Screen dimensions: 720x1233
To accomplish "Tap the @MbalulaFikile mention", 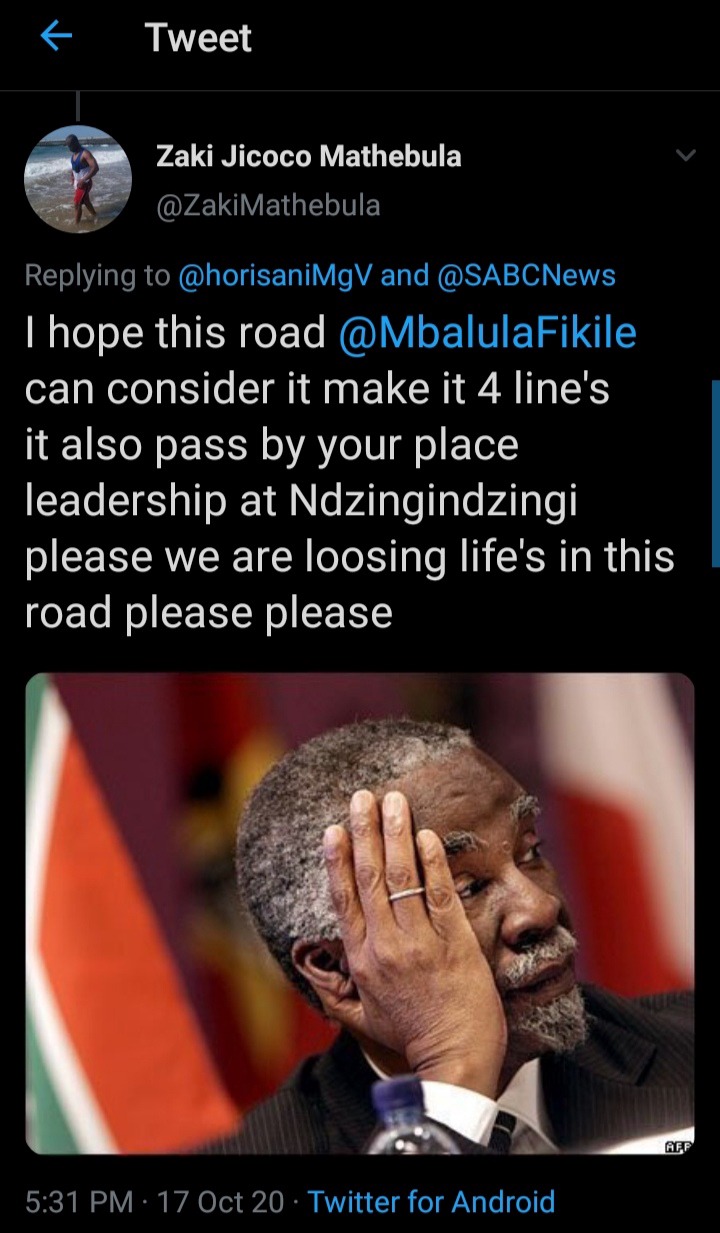I will click(x=488, y=334).
